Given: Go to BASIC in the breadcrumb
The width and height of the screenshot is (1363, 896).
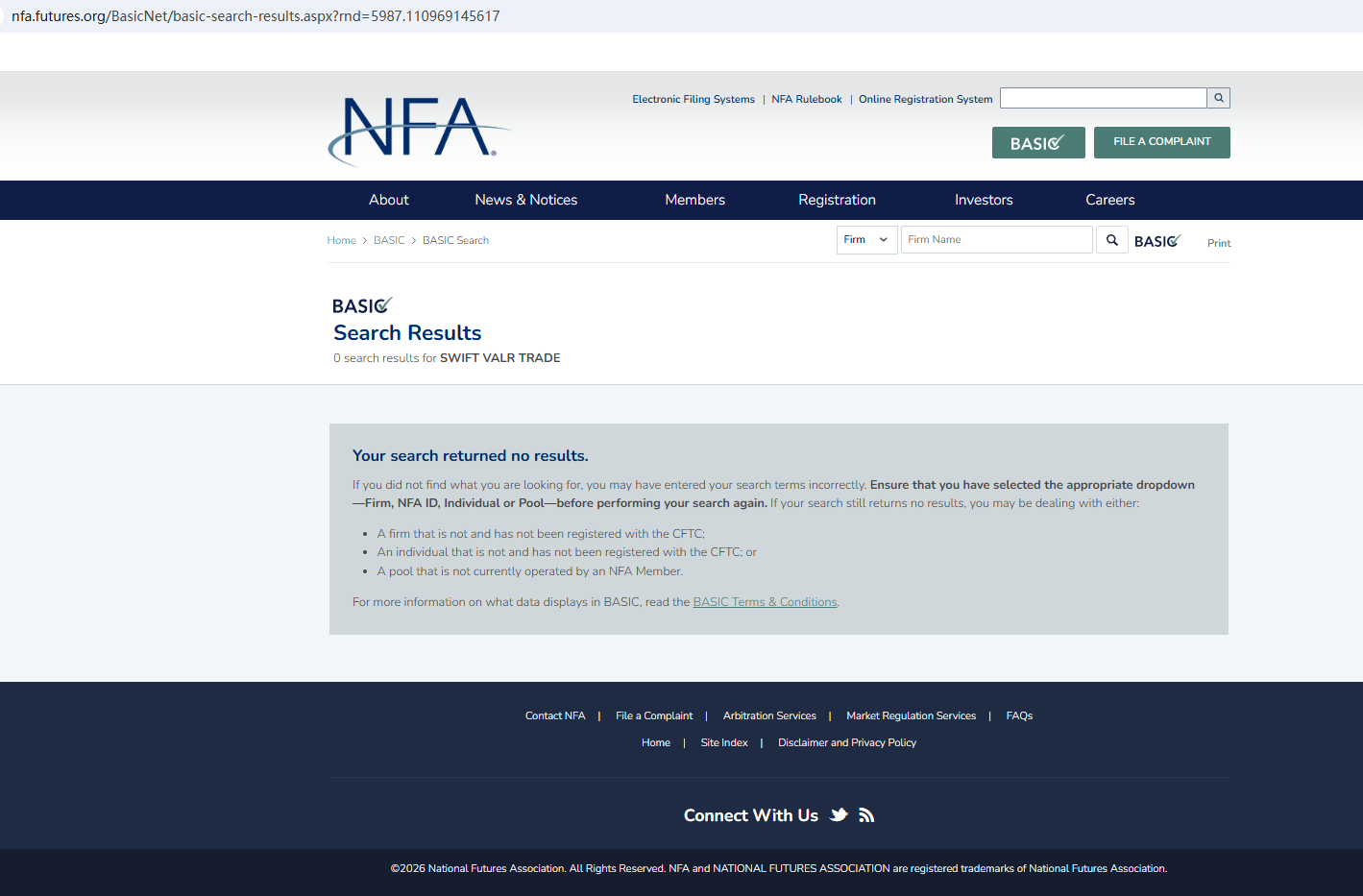Looking at the screenshot, I should point(389,240).
